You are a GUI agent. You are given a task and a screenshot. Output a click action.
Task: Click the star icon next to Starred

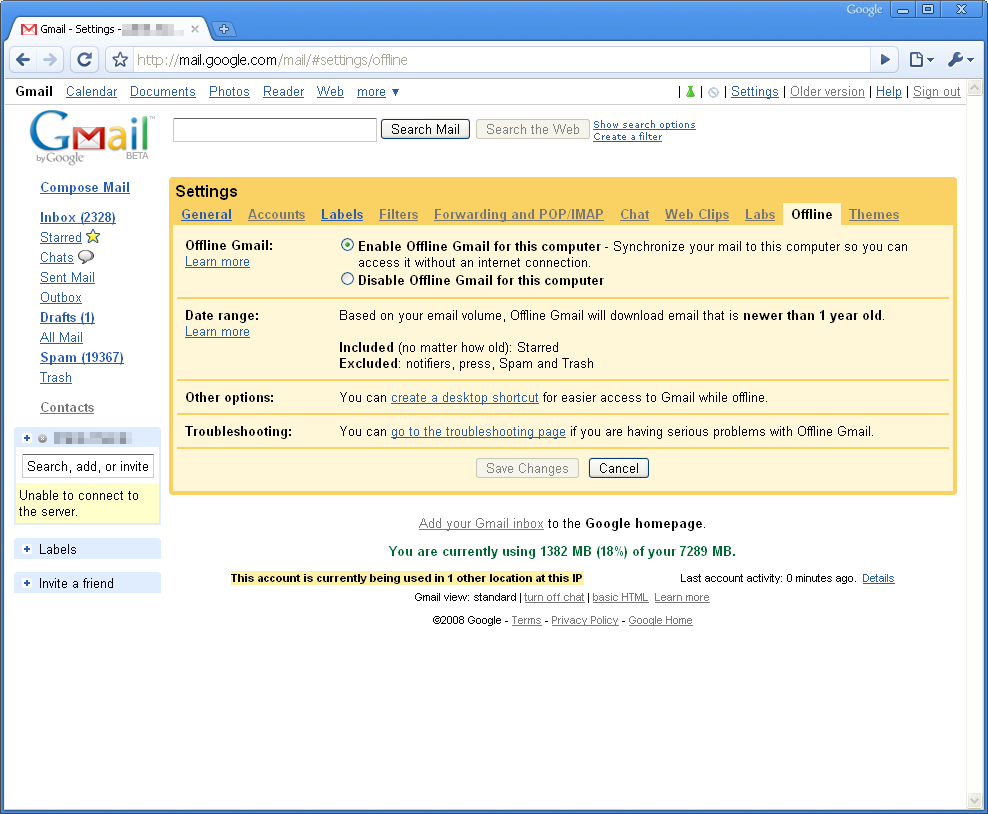[93, 237]
